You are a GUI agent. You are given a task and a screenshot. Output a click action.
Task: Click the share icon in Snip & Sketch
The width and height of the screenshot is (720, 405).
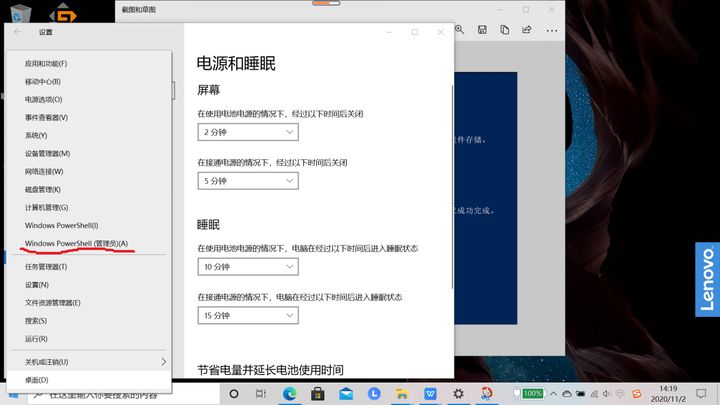point(527,30)
